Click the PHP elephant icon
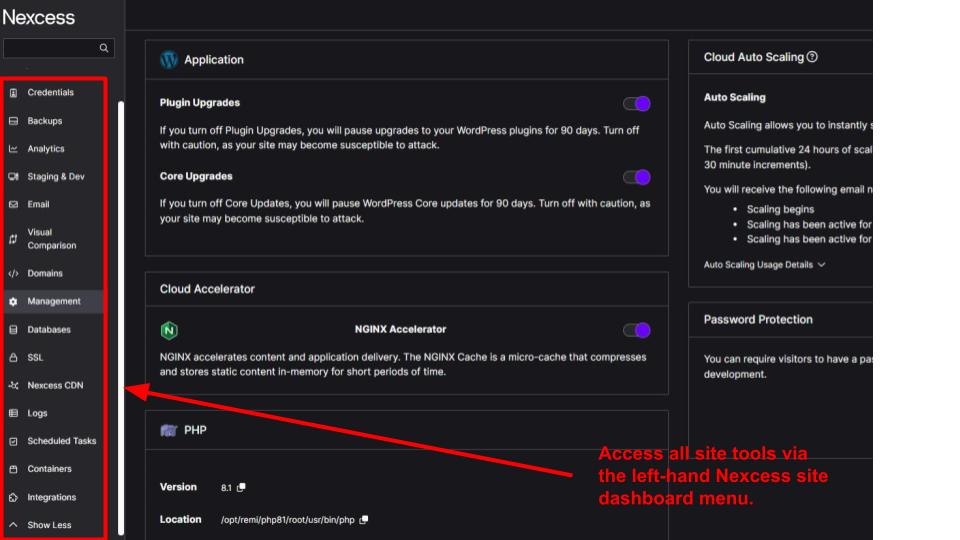The height and width of the screenshot is (540, 960). [168, 430]
